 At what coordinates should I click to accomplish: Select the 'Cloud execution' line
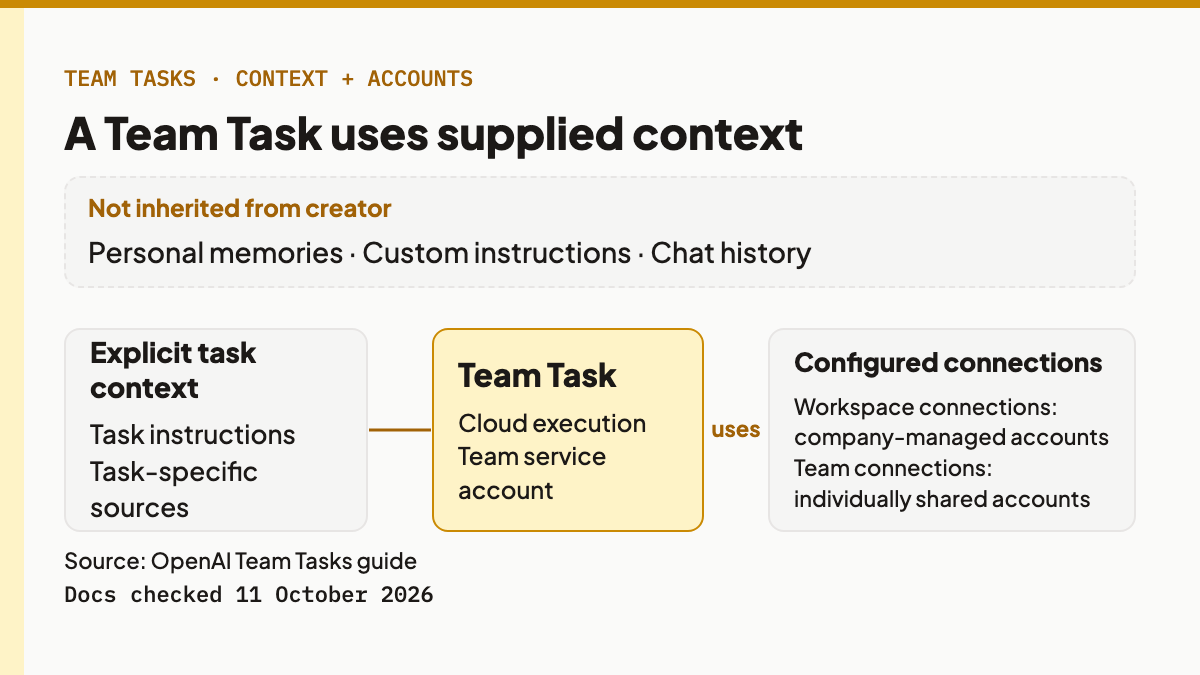(x=552, y=423)
